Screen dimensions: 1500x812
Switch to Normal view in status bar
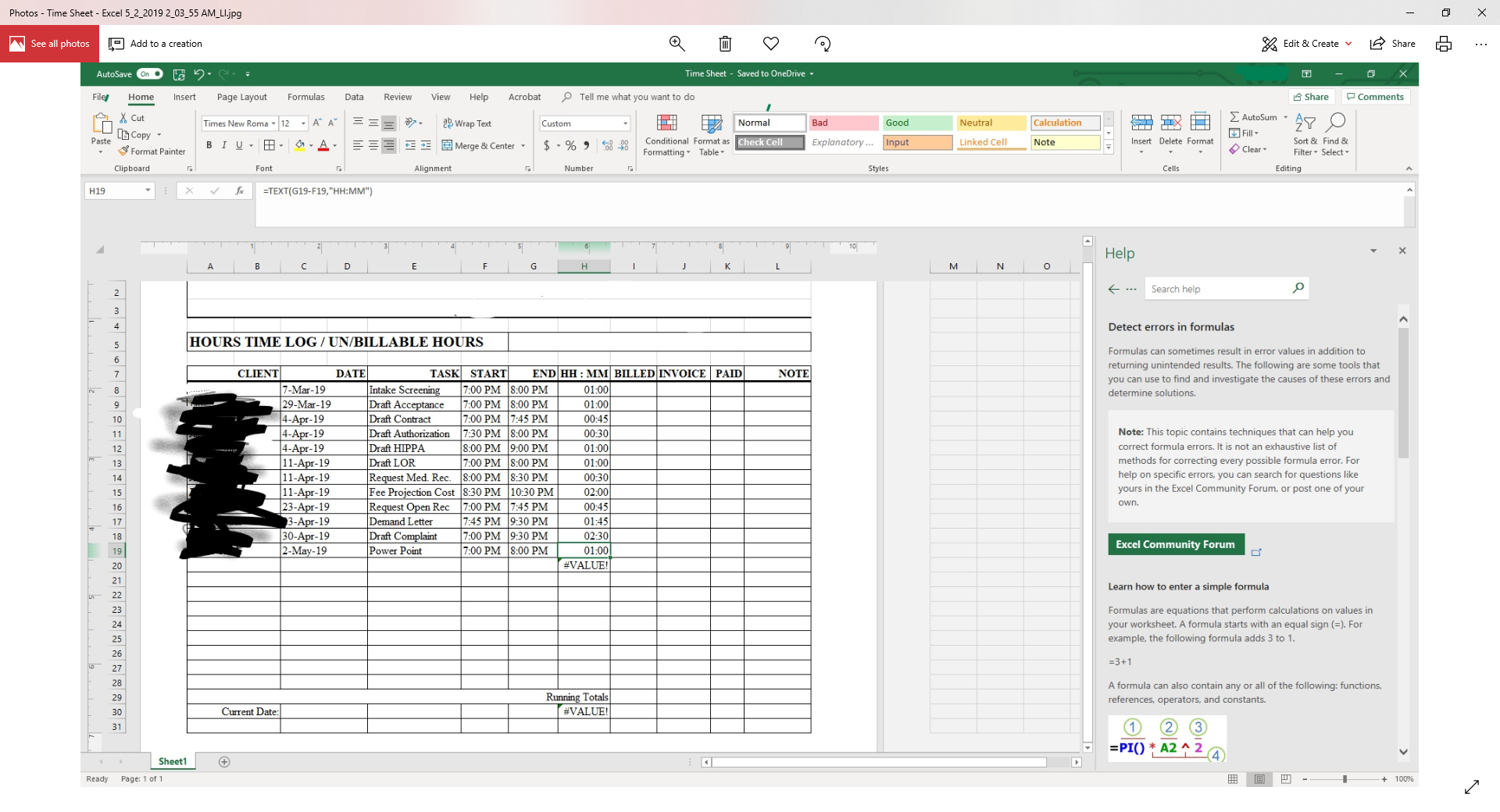tap(1233, 779)
